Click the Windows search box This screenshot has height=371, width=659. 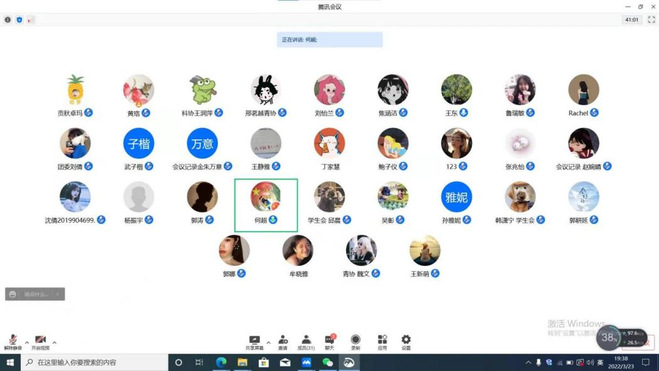(95, 362)
